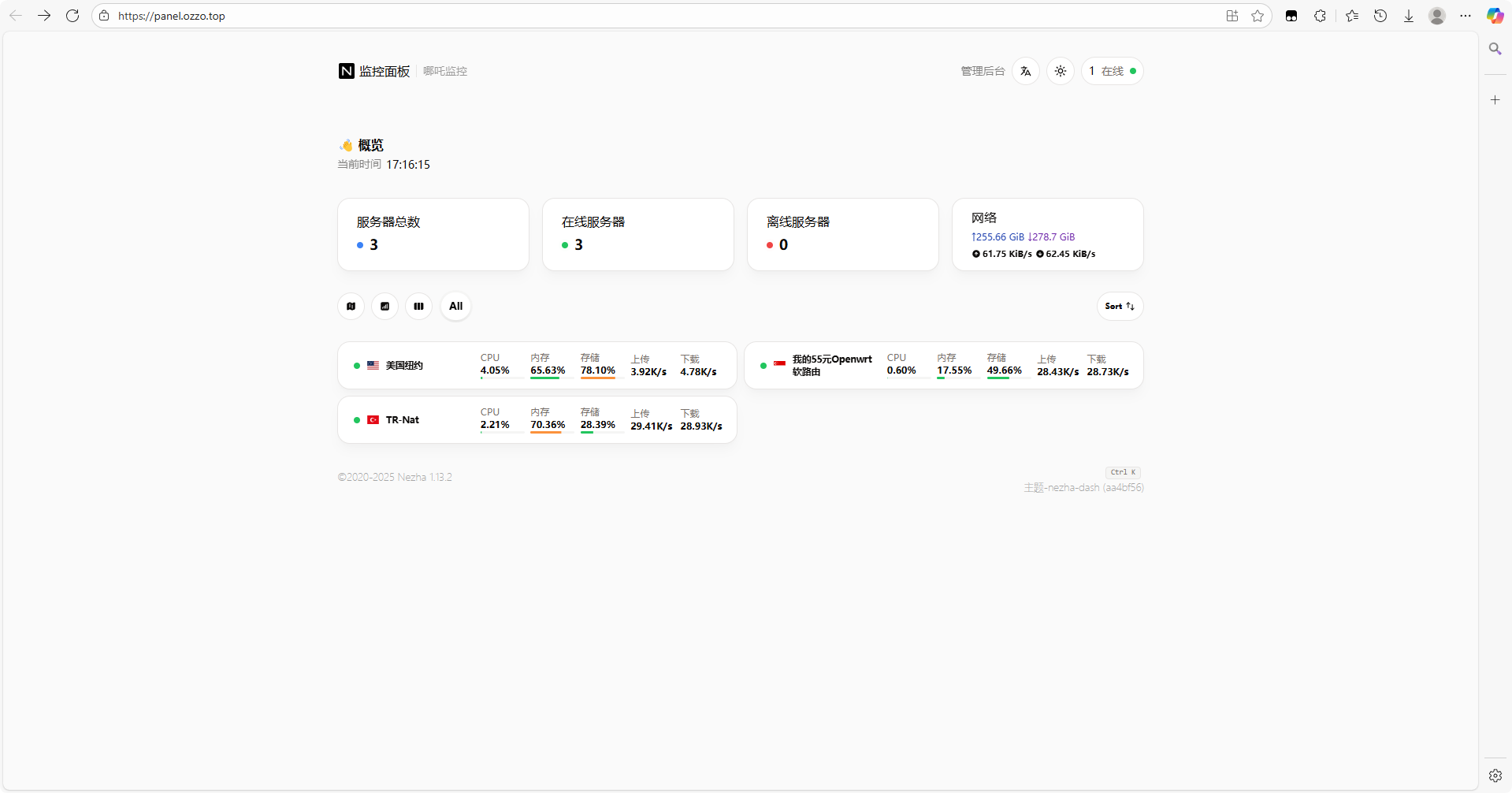The height and width of the screenshot is (793, 1512).
Task: Open browser settings and more menu
Action: point(1465,16)
